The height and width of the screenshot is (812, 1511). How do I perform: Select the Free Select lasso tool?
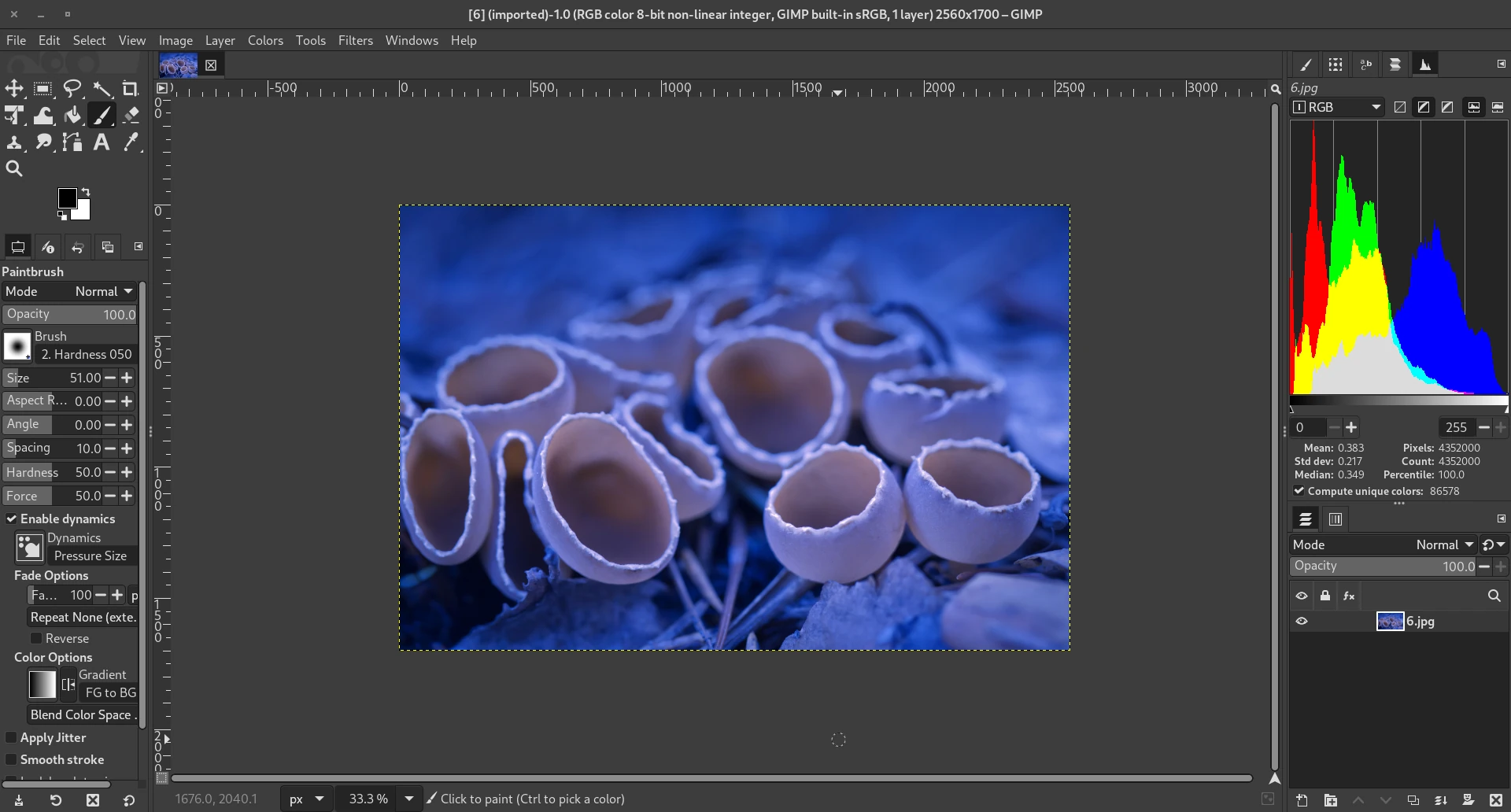point(72,89)
